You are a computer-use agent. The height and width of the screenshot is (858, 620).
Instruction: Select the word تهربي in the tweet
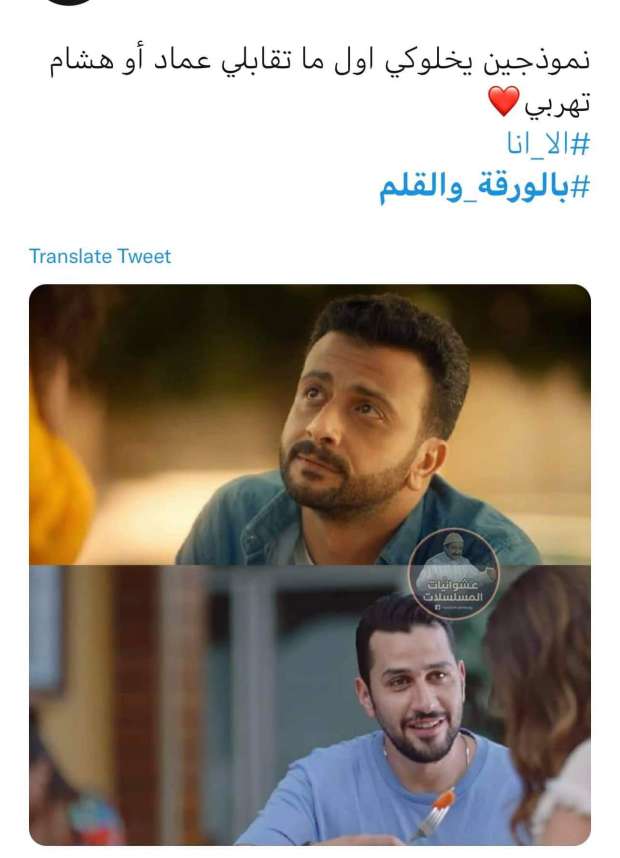[x=557, y=104]
